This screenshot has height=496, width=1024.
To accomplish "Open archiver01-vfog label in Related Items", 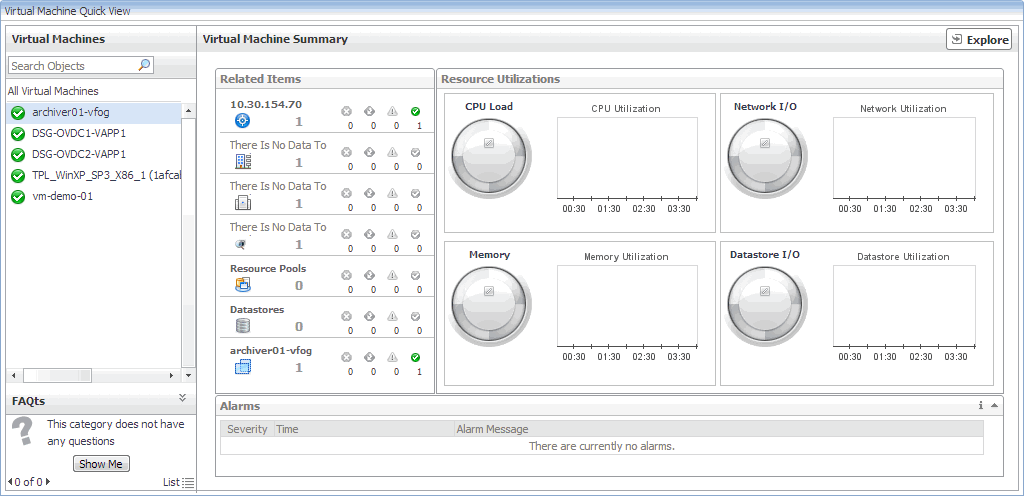I will [271, 350].
